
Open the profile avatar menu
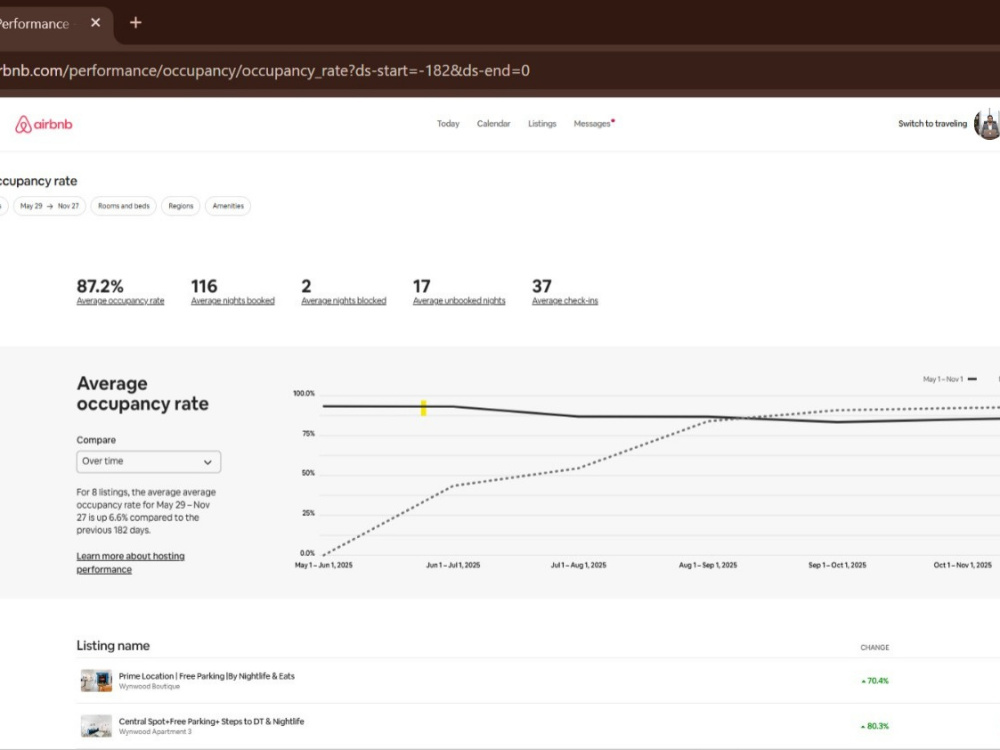987,124
